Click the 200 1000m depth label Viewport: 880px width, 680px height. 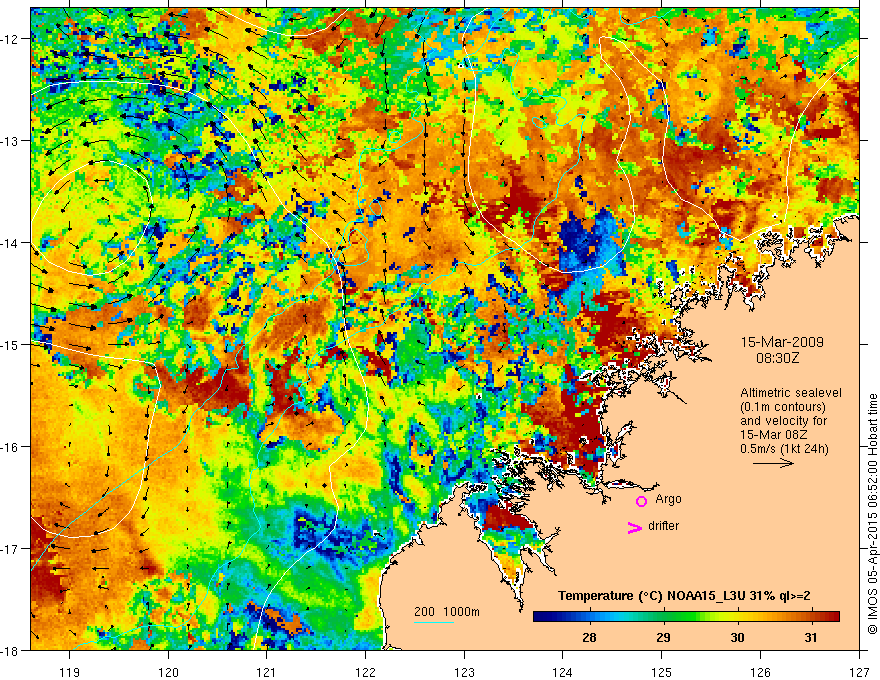click(x=447, y=612)
